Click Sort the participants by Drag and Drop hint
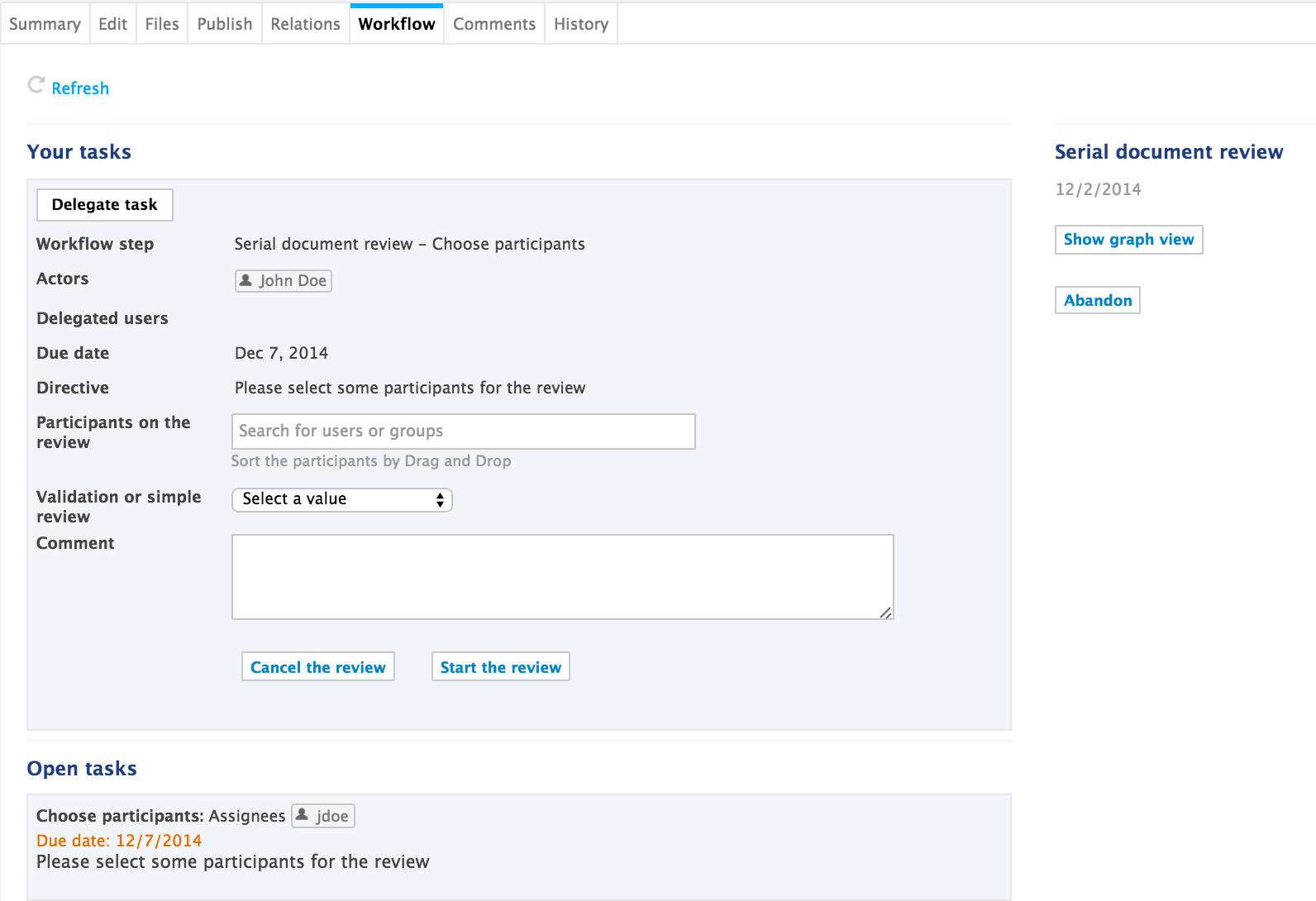 click(x=371, y=461)
